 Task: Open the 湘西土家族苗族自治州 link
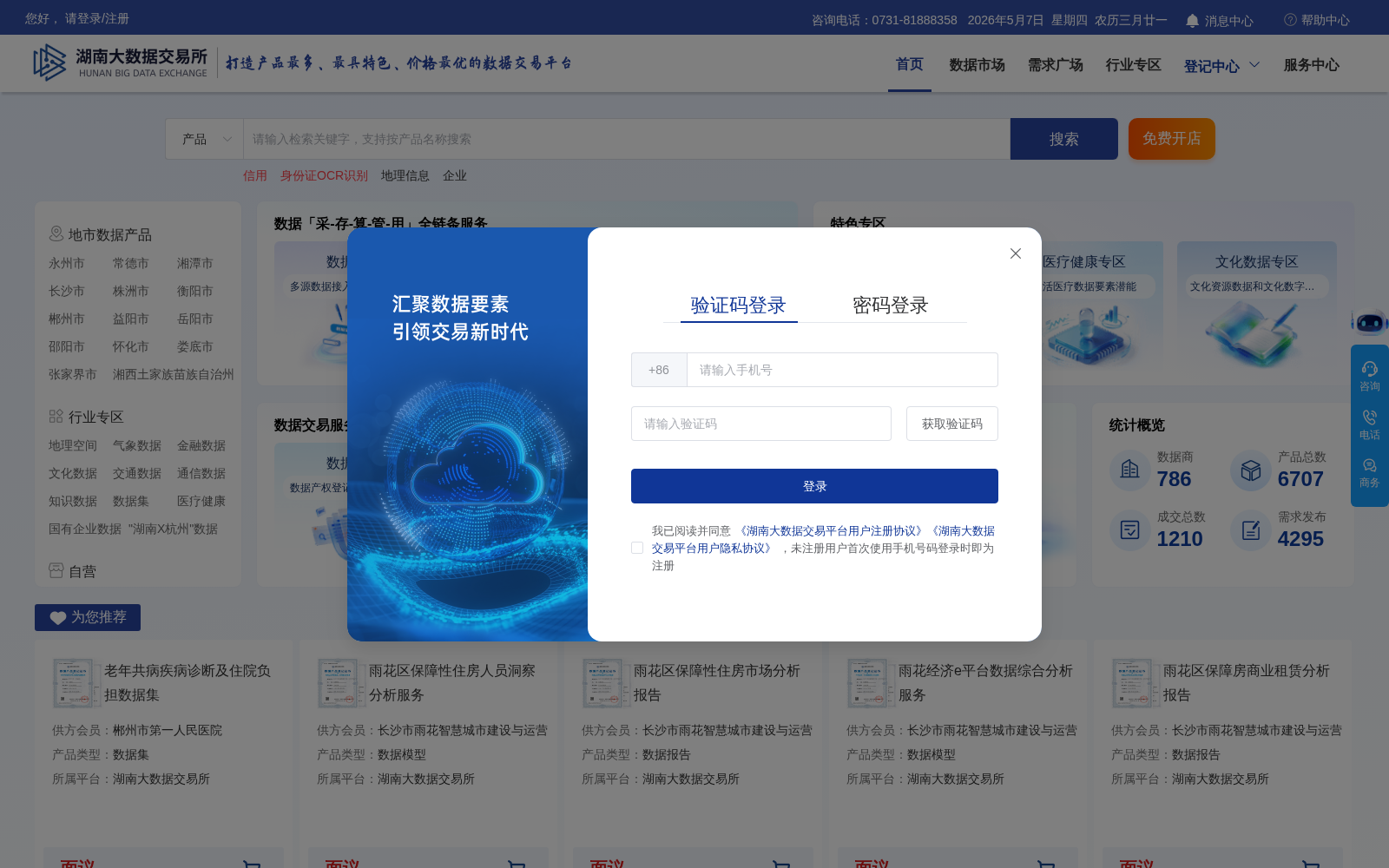pos(174,374)
